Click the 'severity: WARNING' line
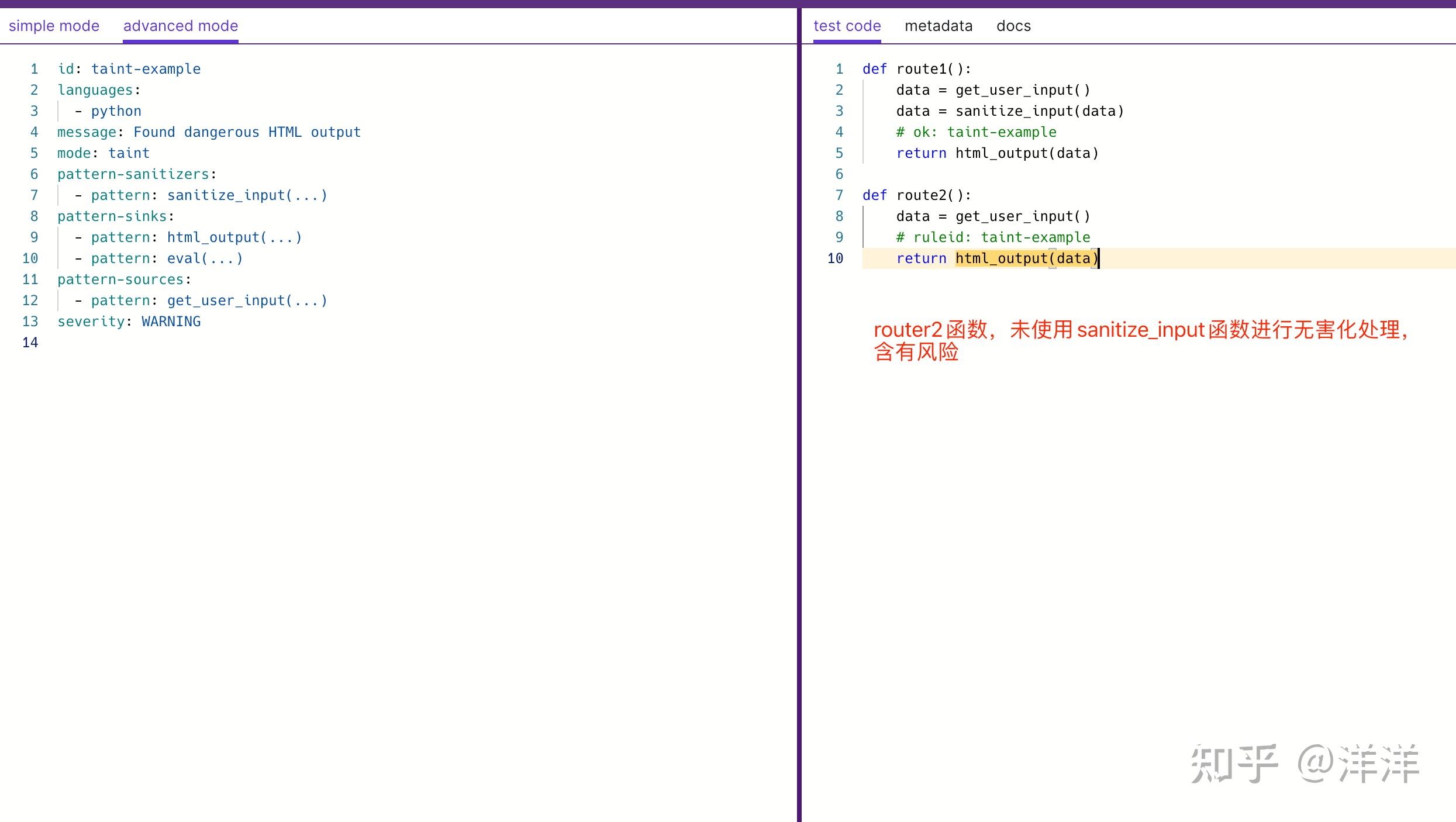Screen dimensions: 1456x822 click(129, 322)
